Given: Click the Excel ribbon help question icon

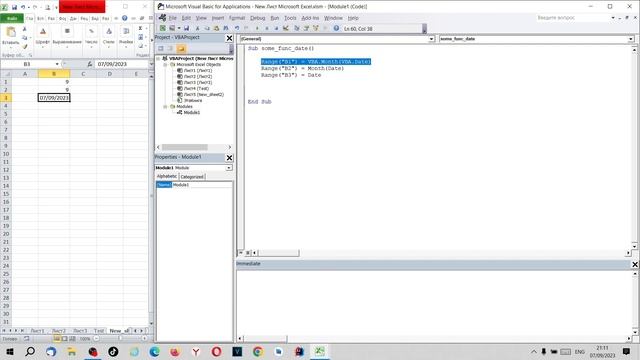Looking at the screenshot, I should 124,18.
